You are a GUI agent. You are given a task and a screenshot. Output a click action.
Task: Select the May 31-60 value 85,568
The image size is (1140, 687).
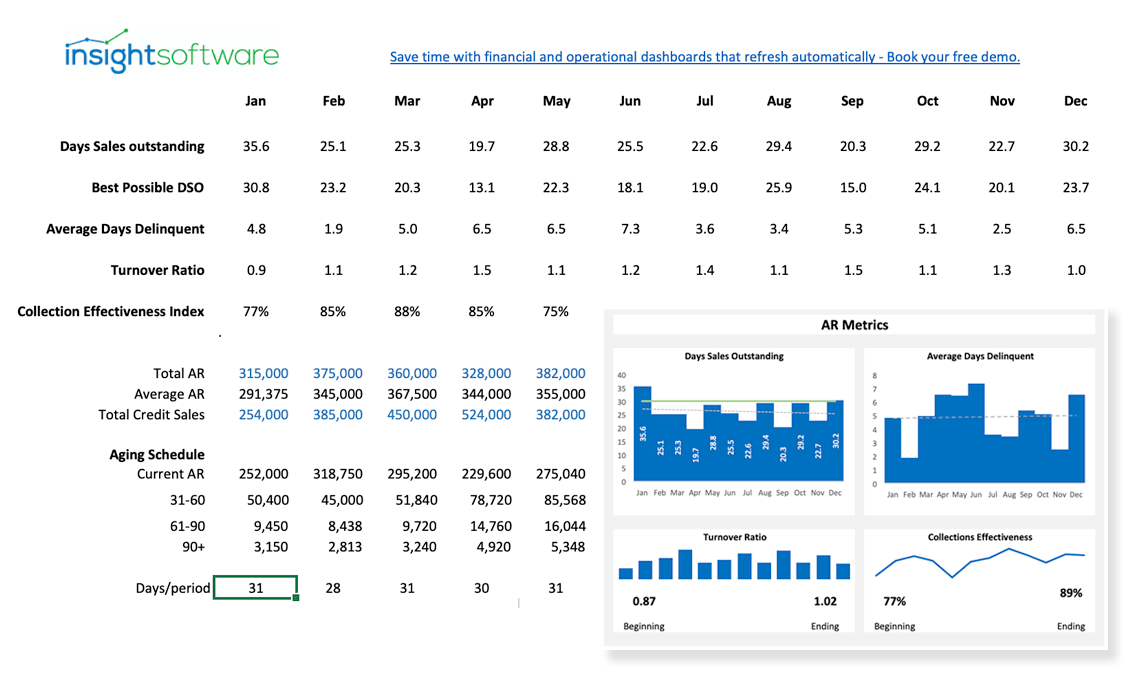pos(564,500)
